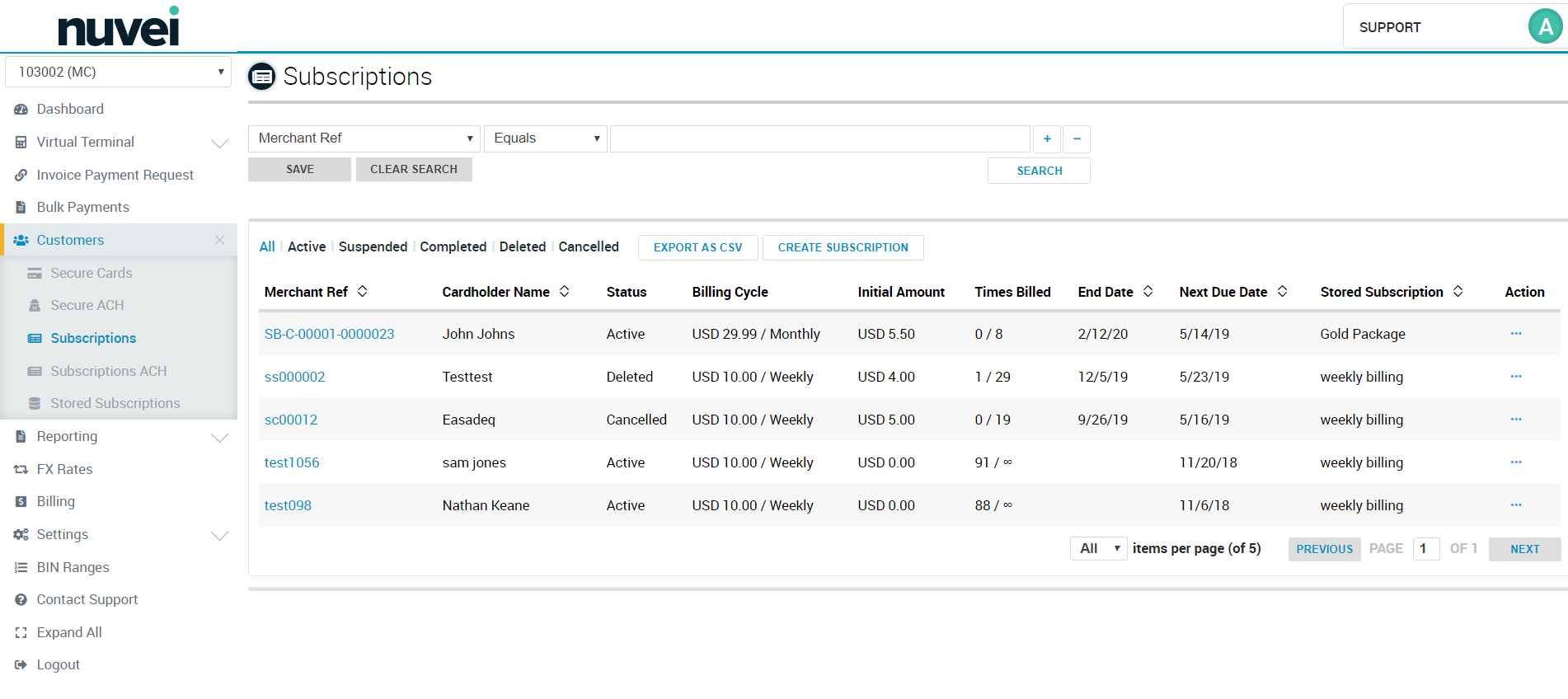Open merchant ref link ss000002
This screenshot has width=1568, height=699.
pos(294,377)
